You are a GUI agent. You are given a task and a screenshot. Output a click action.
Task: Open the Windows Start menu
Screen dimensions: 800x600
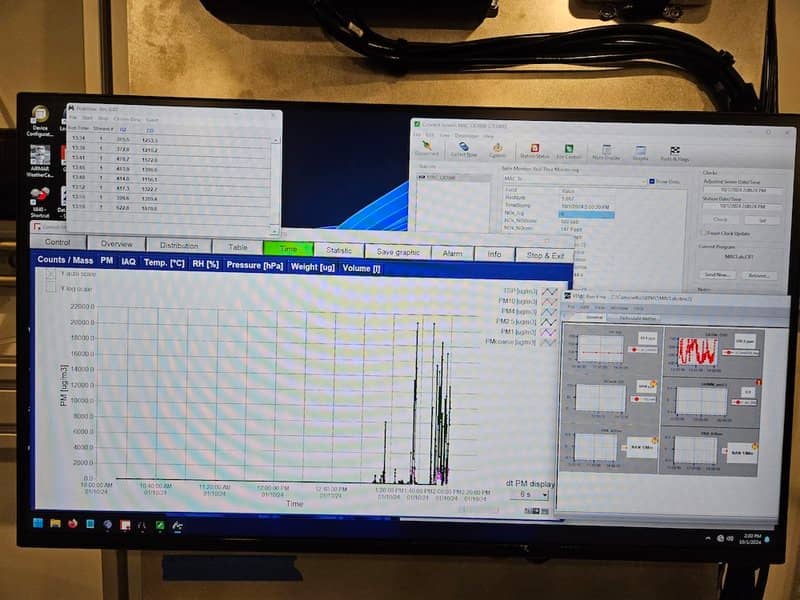[x=38, y=523]
